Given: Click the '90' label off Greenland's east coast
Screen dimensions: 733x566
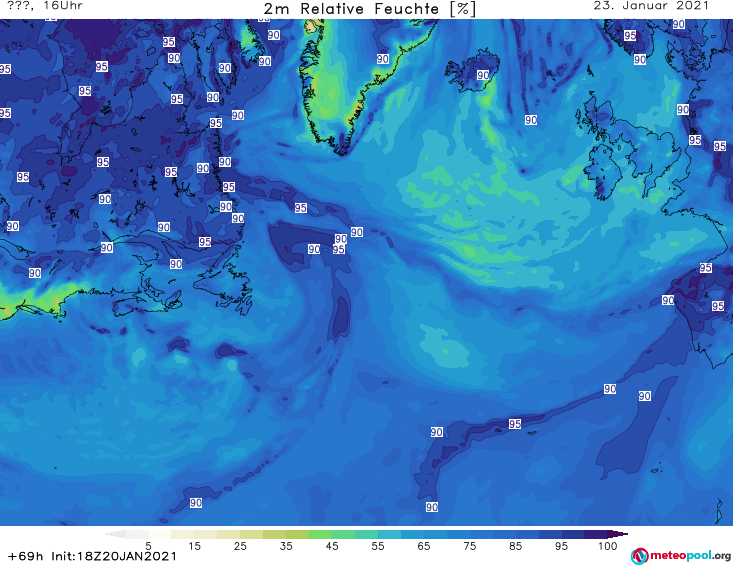Looking at the screenshot, I should point(382,59).
